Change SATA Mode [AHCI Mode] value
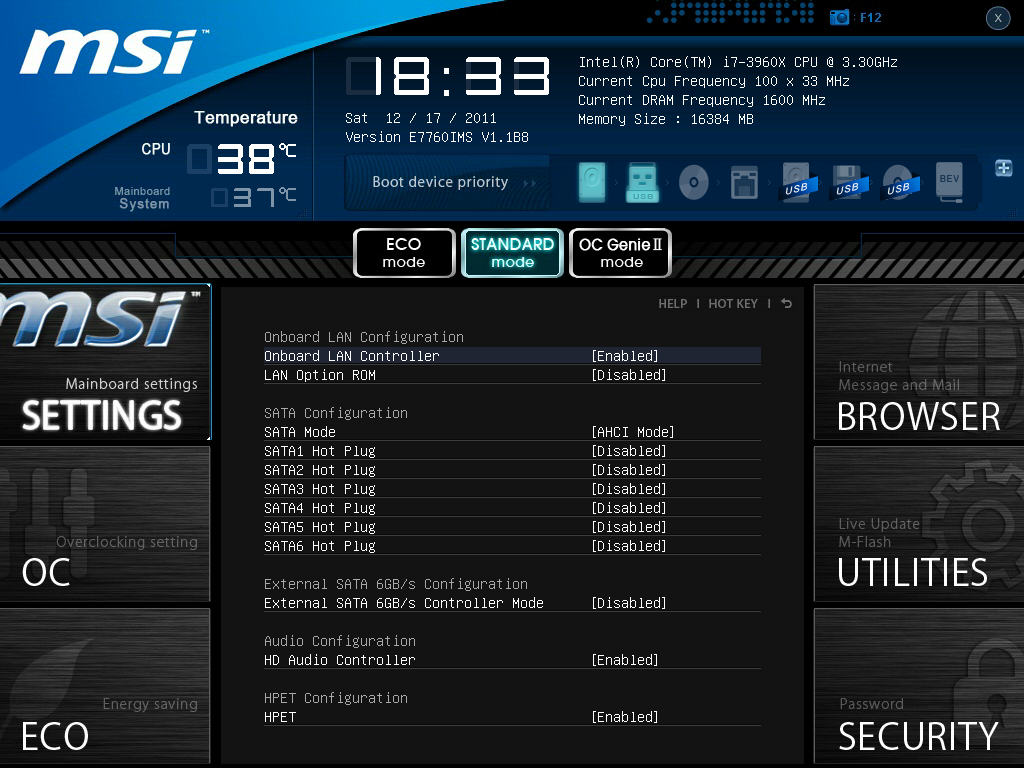Screen dimensions: 1024x768 [x=633, y=432]
